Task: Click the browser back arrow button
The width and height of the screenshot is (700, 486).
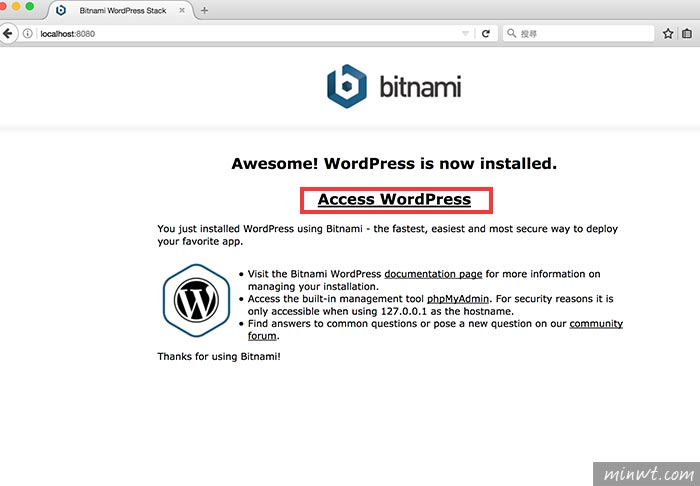Action: 8,33
